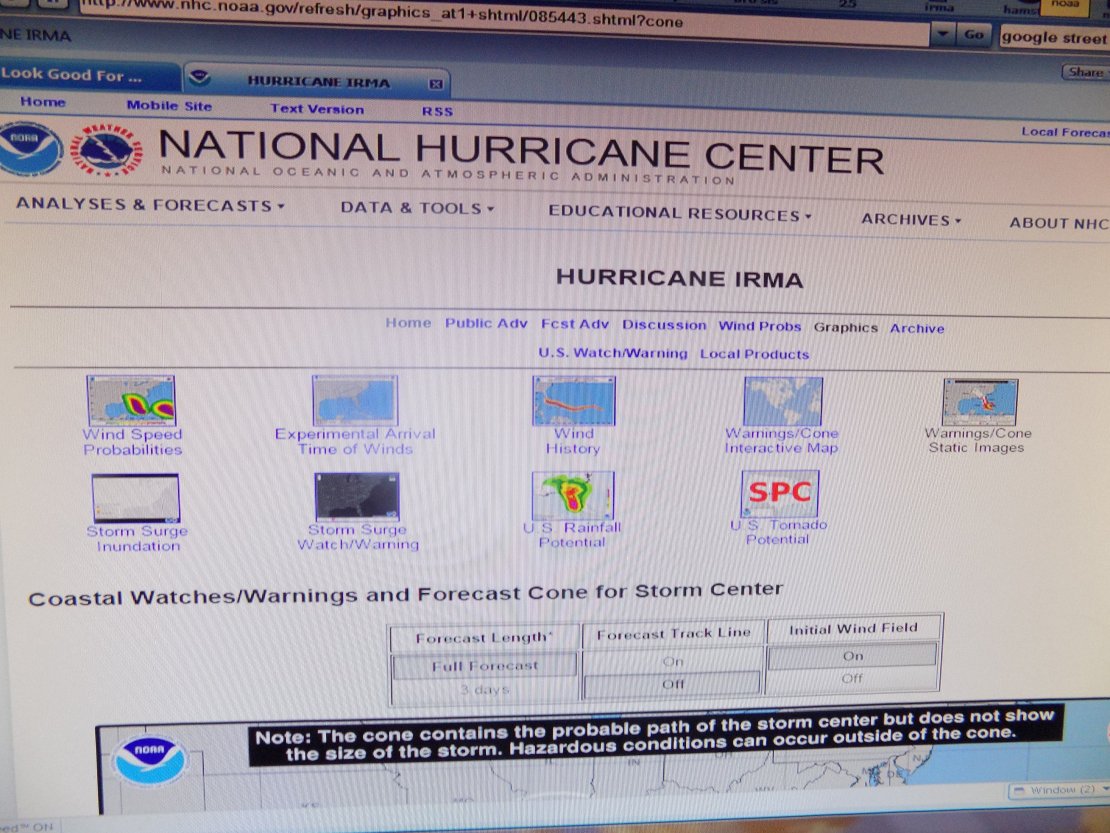Click the National Weather Service logo
Screen dimensions: 1110x833
click(106, 150)
